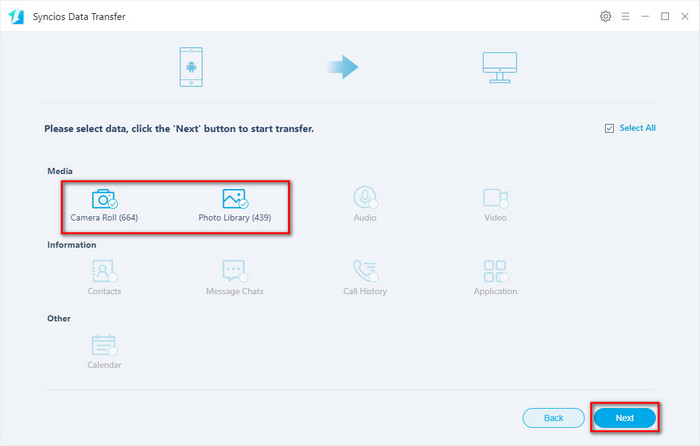Close the Syncios Data Transfer window

[x=685, y=17]
